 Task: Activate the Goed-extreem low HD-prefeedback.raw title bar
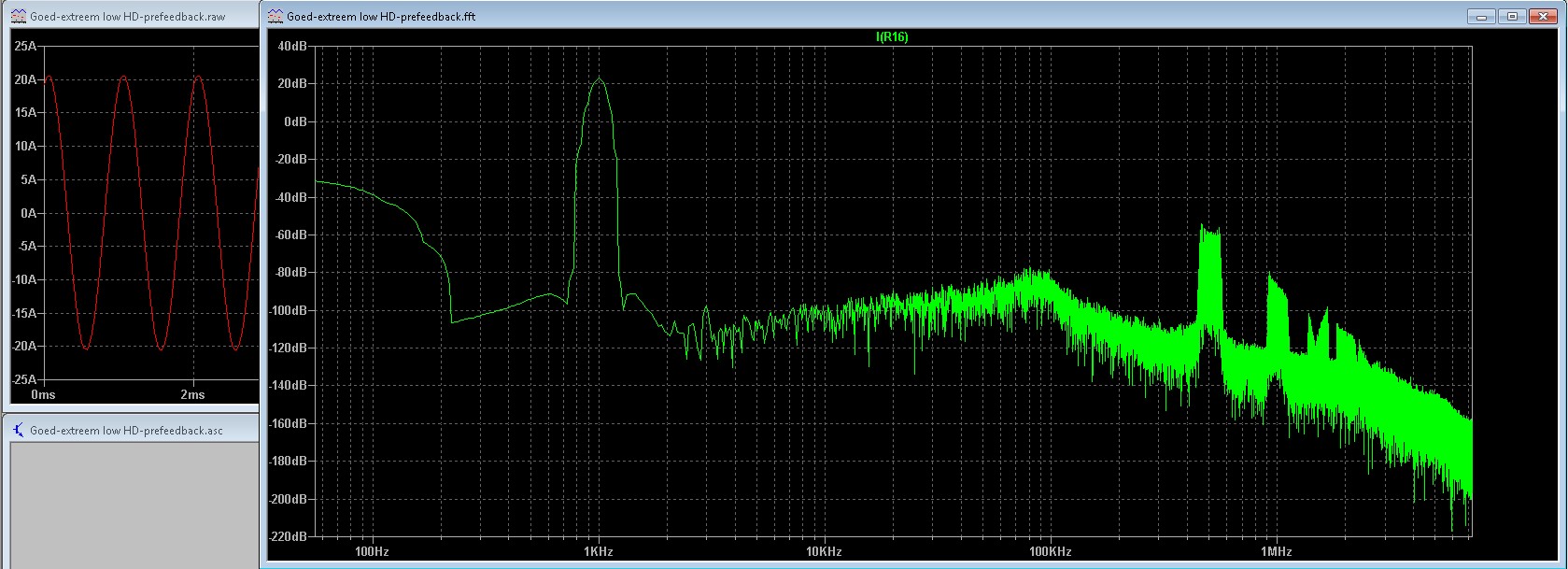click(129, 16)
